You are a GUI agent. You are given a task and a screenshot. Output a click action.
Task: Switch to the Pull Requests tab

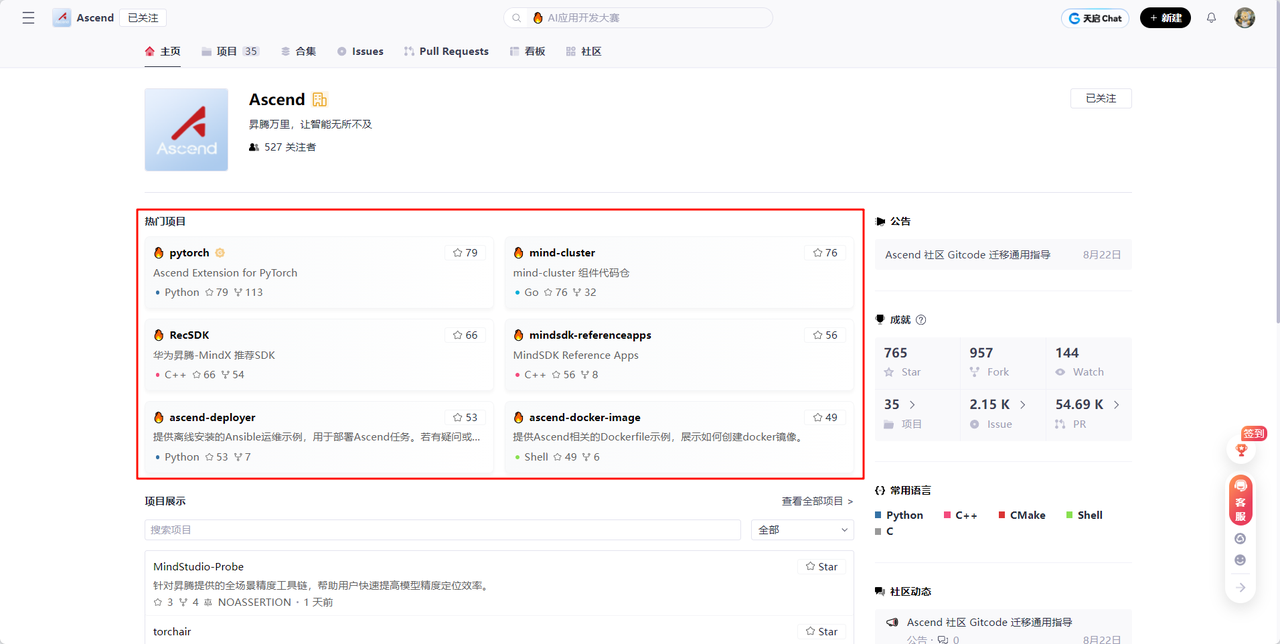point(446,51)
